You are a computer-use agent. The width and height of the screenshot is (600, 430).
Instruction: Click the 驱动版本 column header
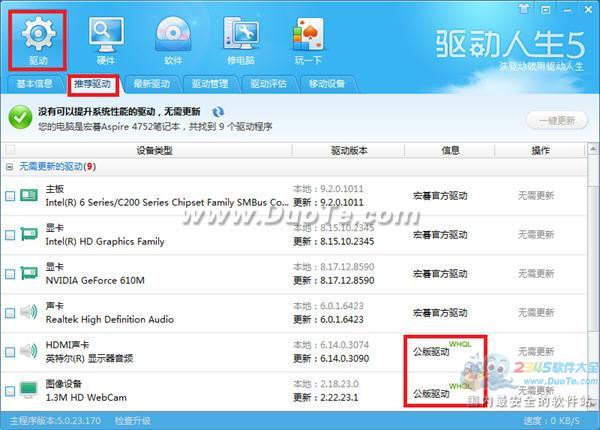(x=349, y=150)
